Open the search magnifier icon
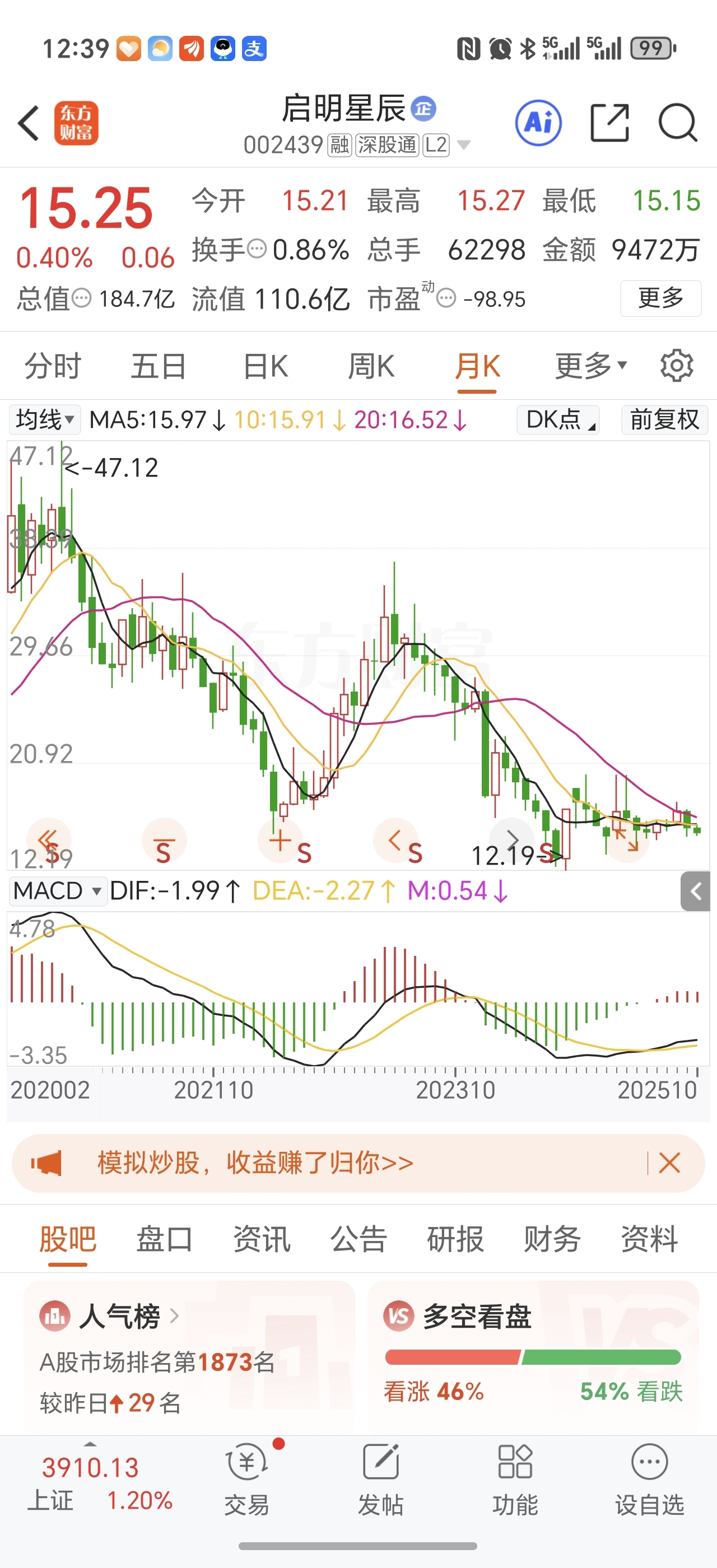 678,122
